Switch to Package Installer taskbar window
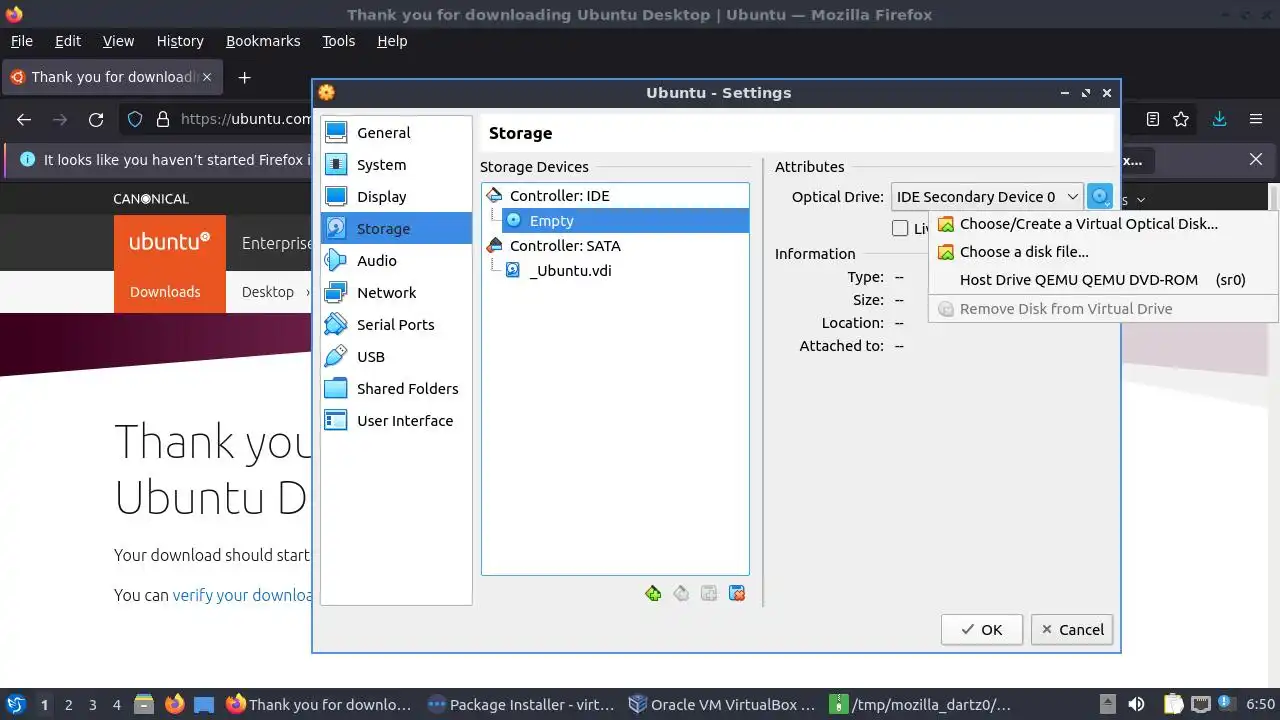This screenshot has width=1280, height=720. [520, 704]
